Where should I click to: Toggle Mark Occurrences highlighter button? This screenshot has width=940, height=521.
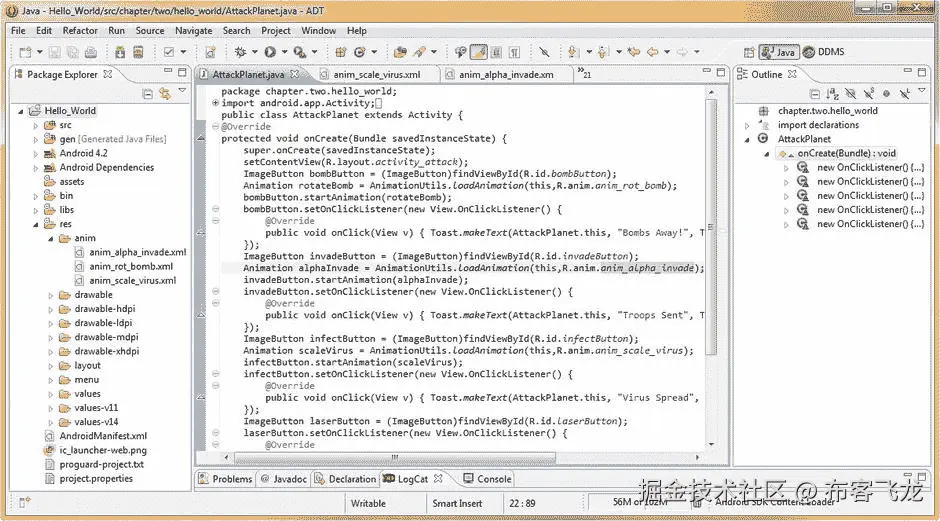click(x=478, y=52)
